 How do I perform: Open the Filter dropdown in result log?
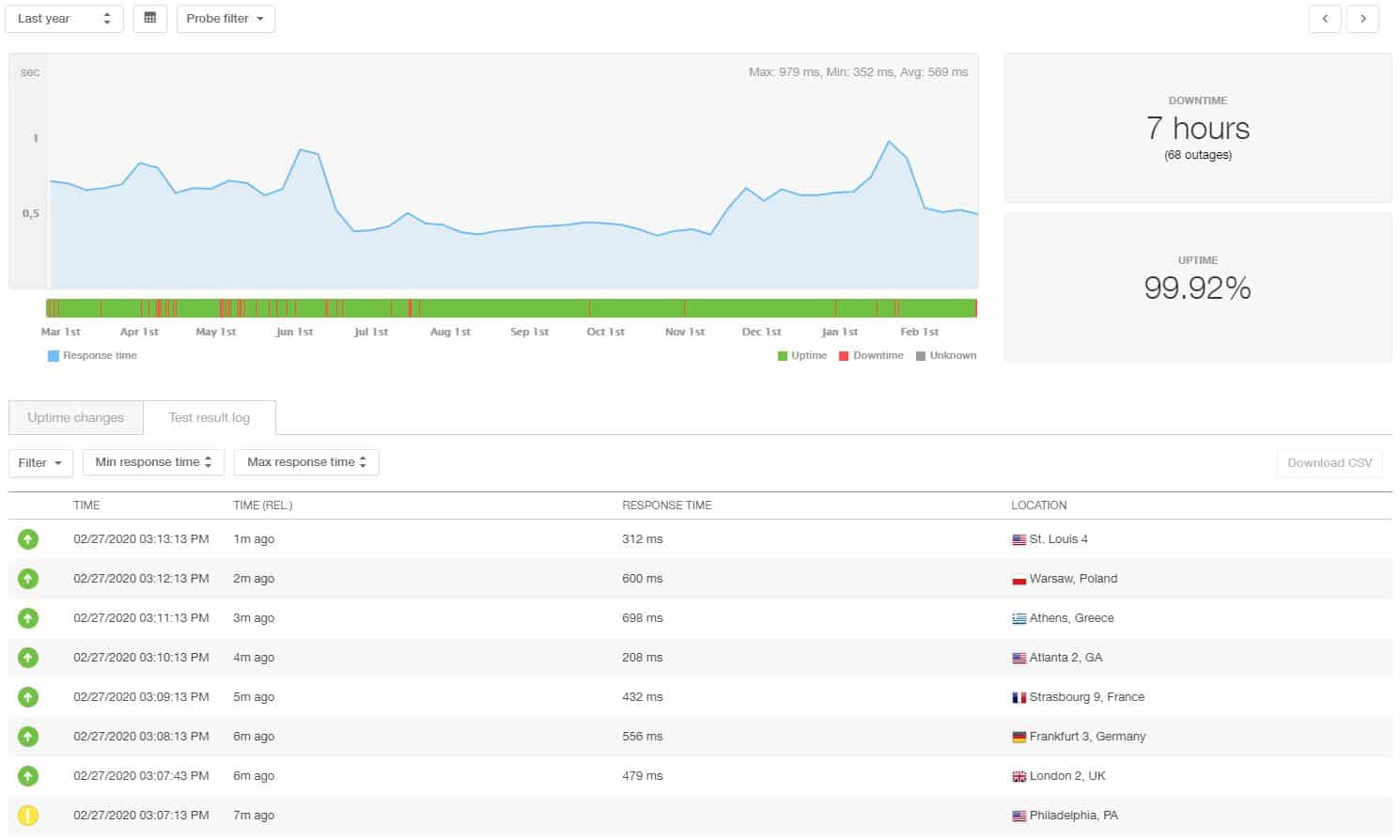[40, 462]
